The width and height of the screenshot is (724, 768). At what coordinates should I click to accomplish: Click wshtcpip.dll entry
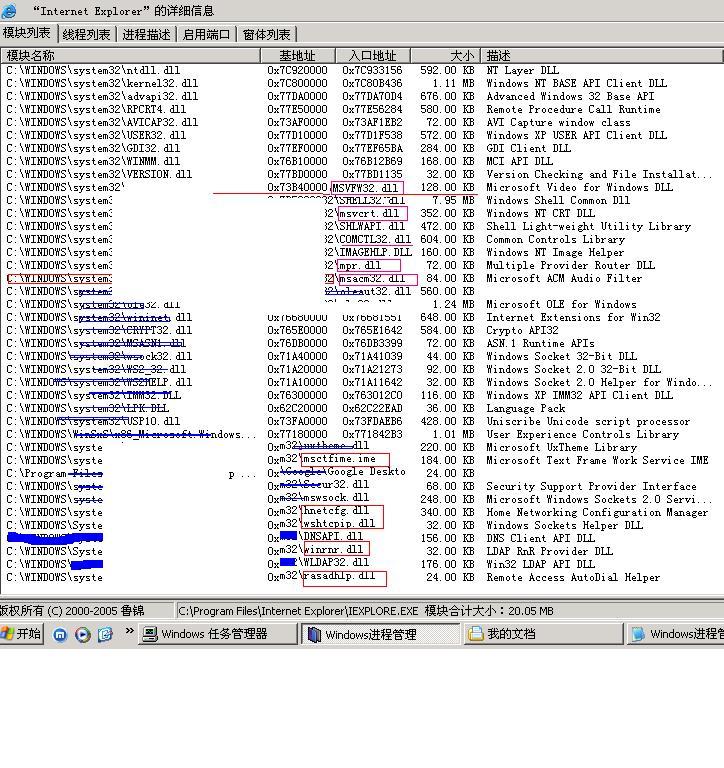(x=339, y=524)
